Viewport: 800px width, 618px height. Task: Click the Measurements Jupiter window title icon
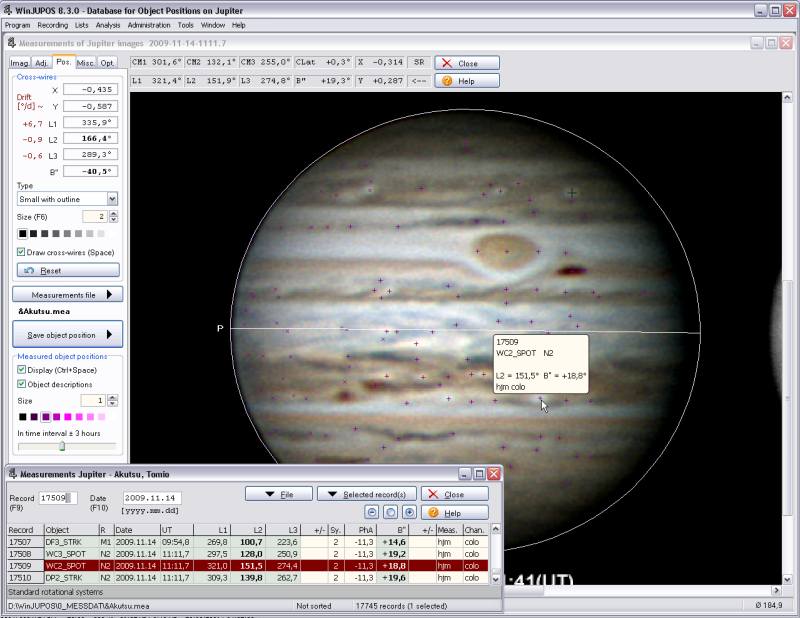(x=13, y=474)
